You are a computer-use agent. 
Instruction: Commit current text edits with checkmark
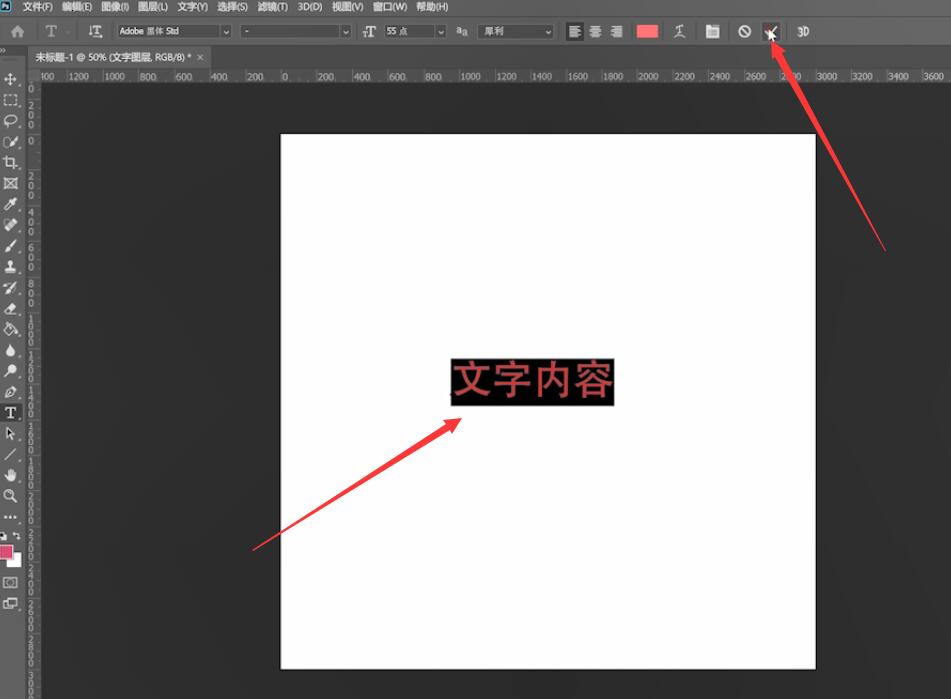[771, 32]
